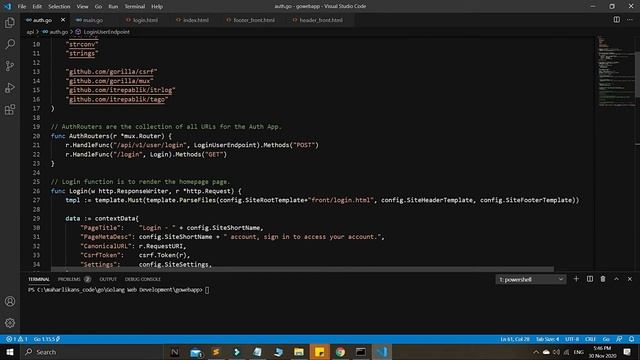Open the github.com/gorilla/mux import link
The height and width of the screenshot is (360, 640).
click(x=109, y=81)
